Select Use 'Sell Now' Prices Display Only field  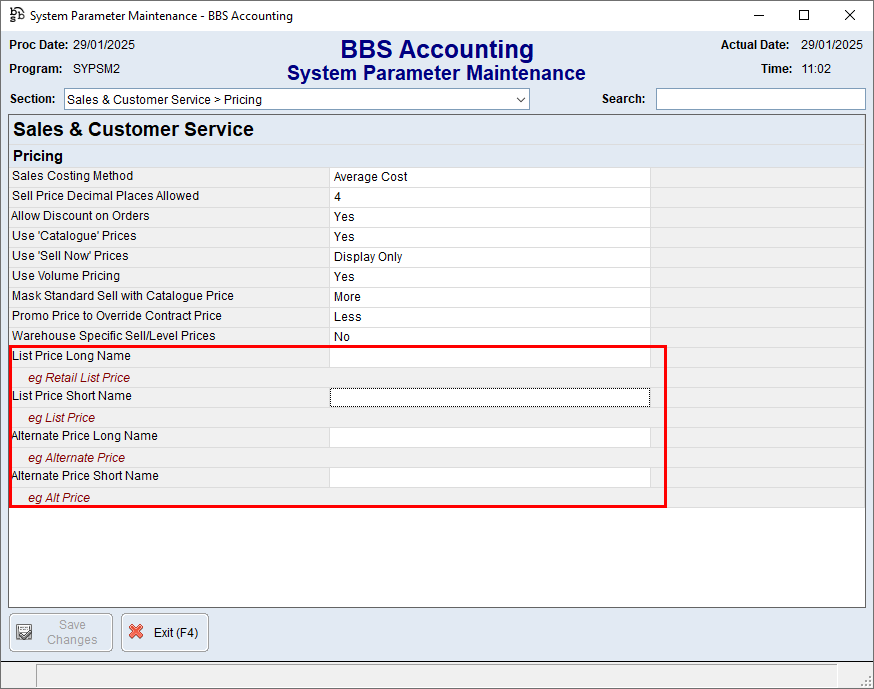click(489, 257)
